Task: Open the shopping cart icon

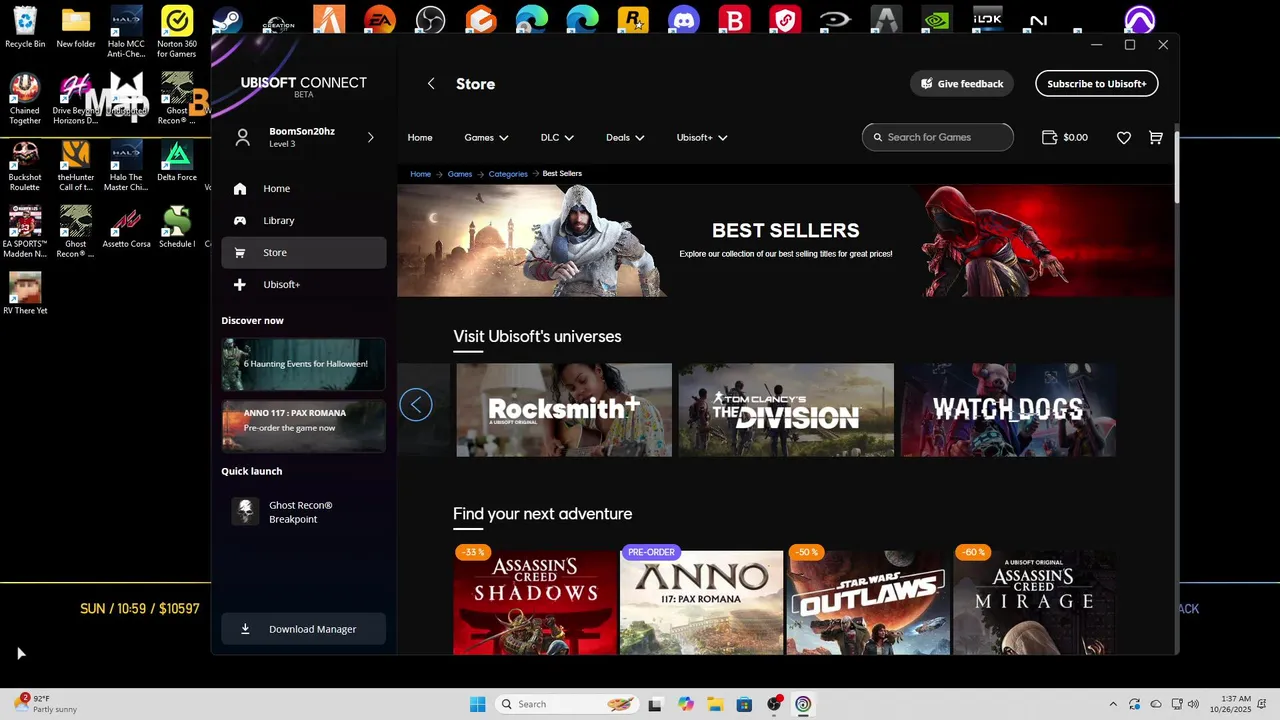Action: click(x=1156, y=138)
